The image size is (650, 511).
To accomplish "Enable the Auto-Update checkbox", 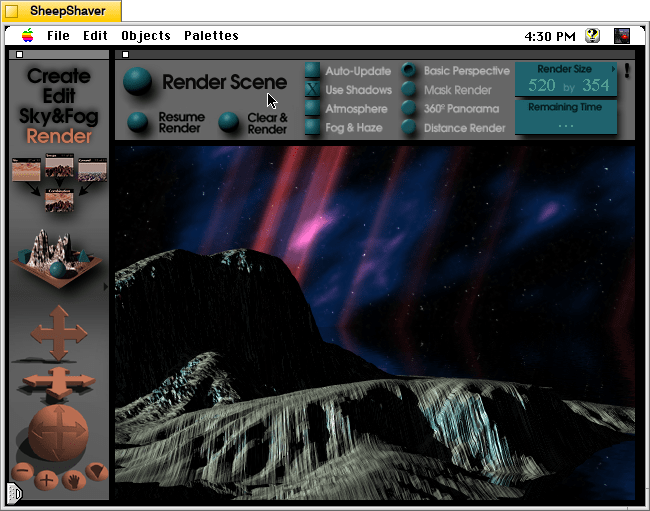I will 312,70.
